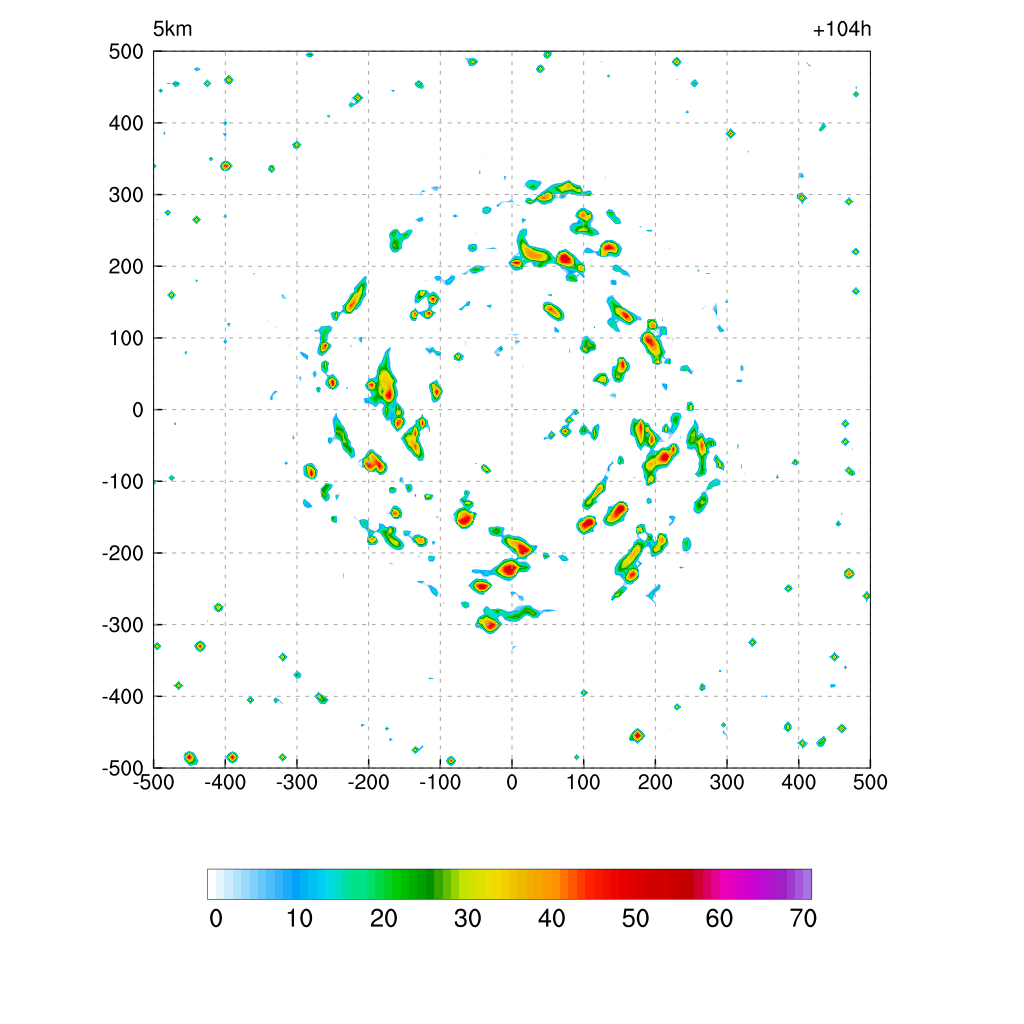Pick the yellow segment of the colorbar

click(x=488, y=884)
